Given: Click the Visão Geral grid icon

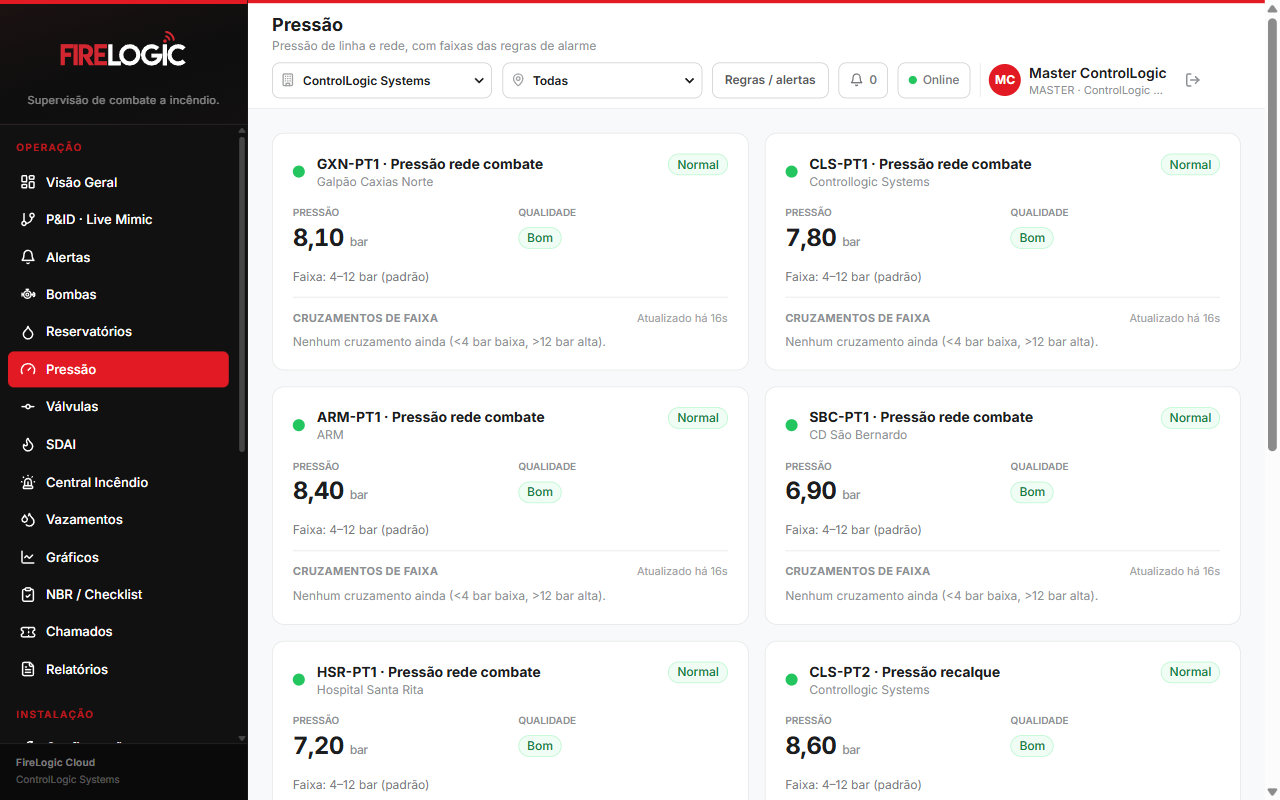Looking at the screenshot, I should [x=28, y=182].
